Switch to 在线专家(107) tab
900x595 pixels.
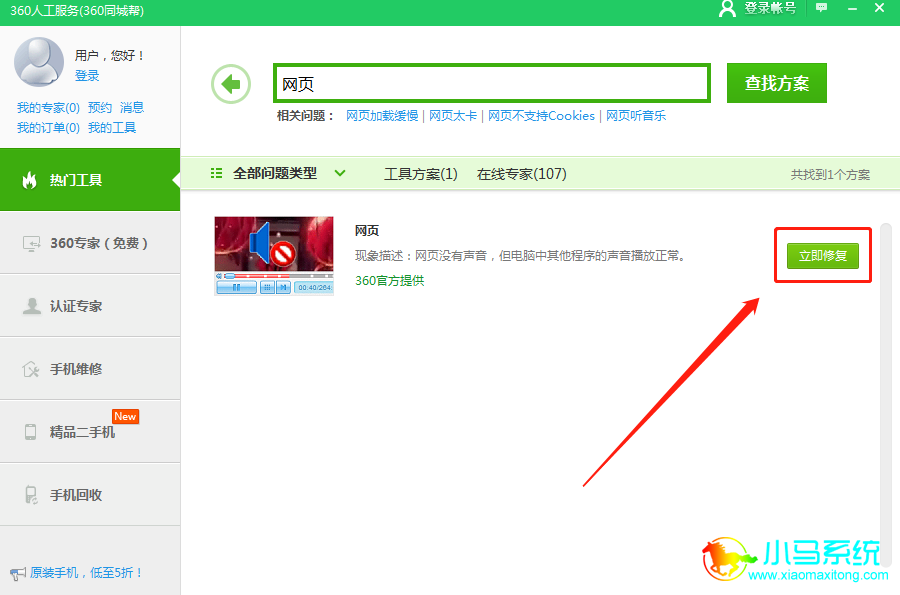(x=522, y=174)
